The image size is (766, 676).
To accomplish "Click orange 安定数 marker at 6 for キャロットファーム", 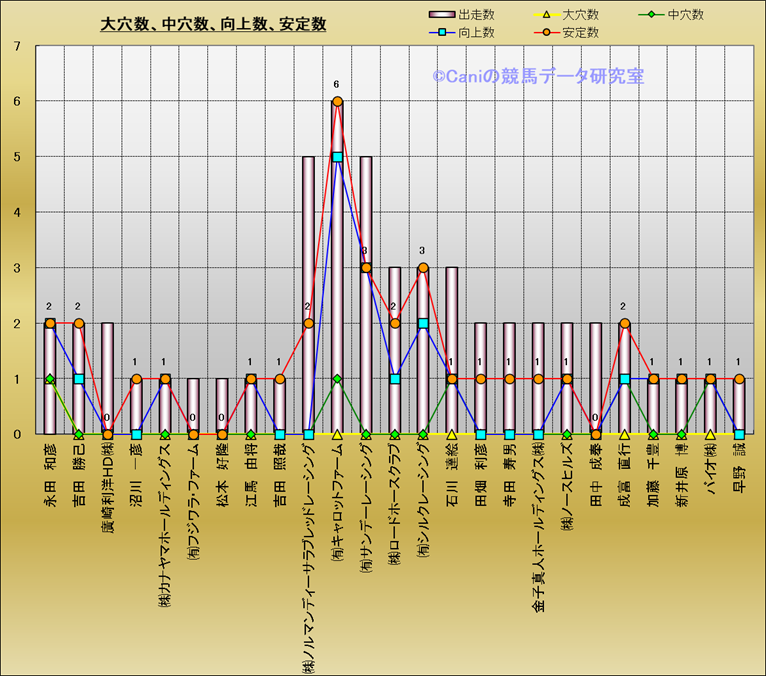I will (x=337, y=102).
